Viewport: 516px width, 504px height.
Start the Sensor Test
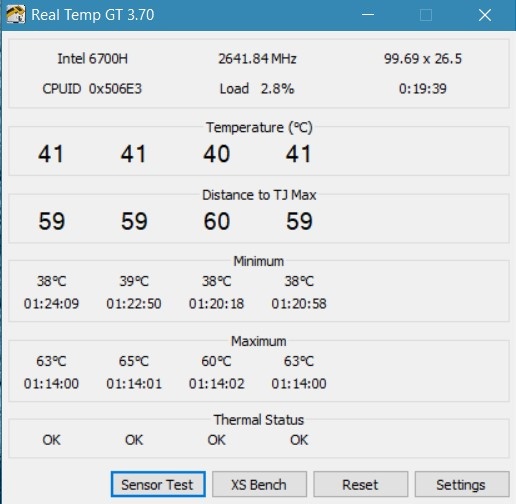coord(158,484)
